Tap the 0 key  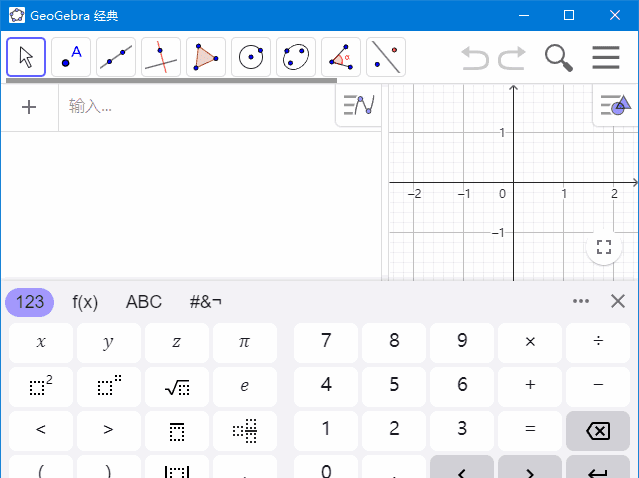click(326, 467)
